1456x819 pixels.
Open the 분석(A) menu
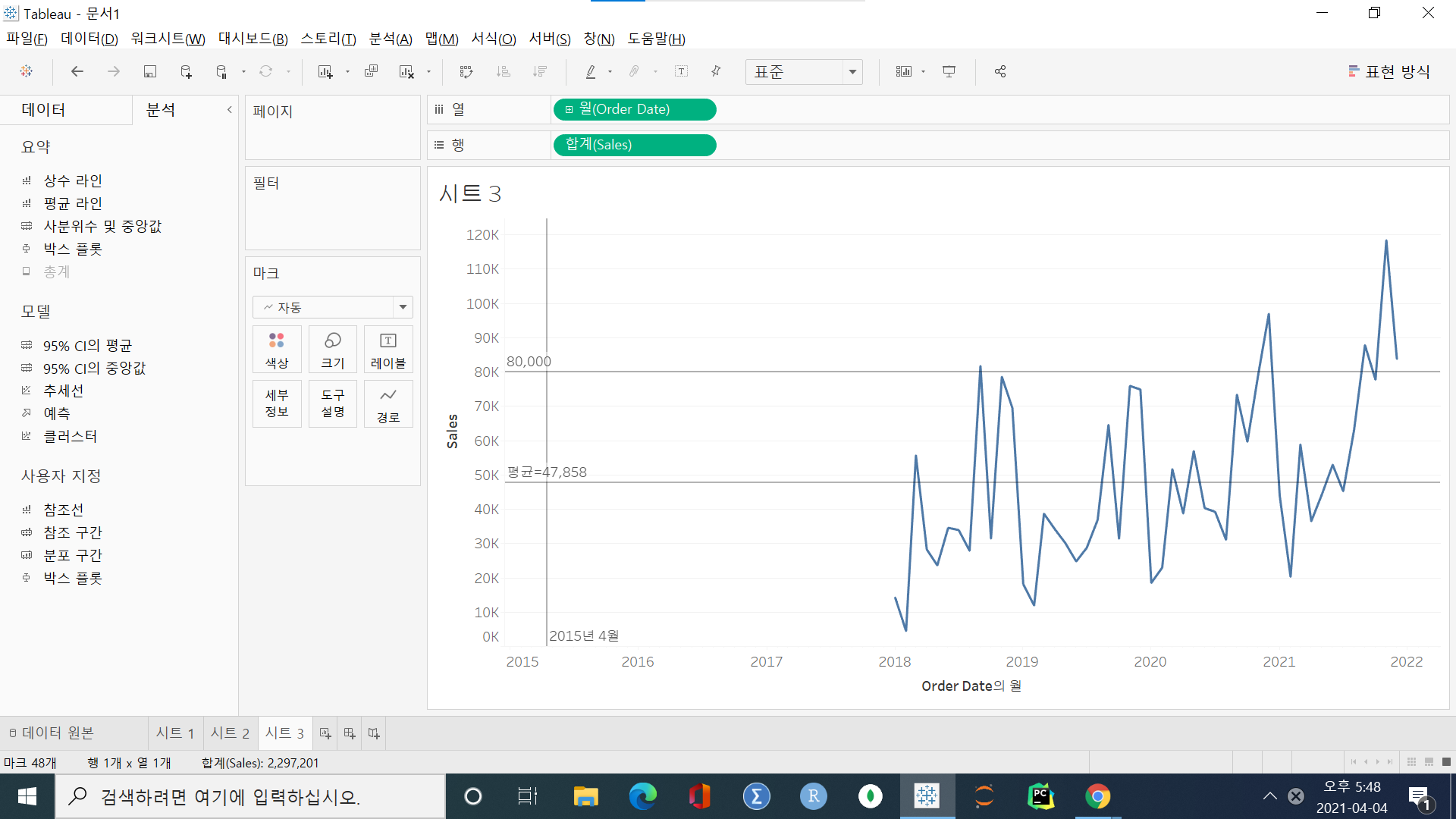(391, 39)
